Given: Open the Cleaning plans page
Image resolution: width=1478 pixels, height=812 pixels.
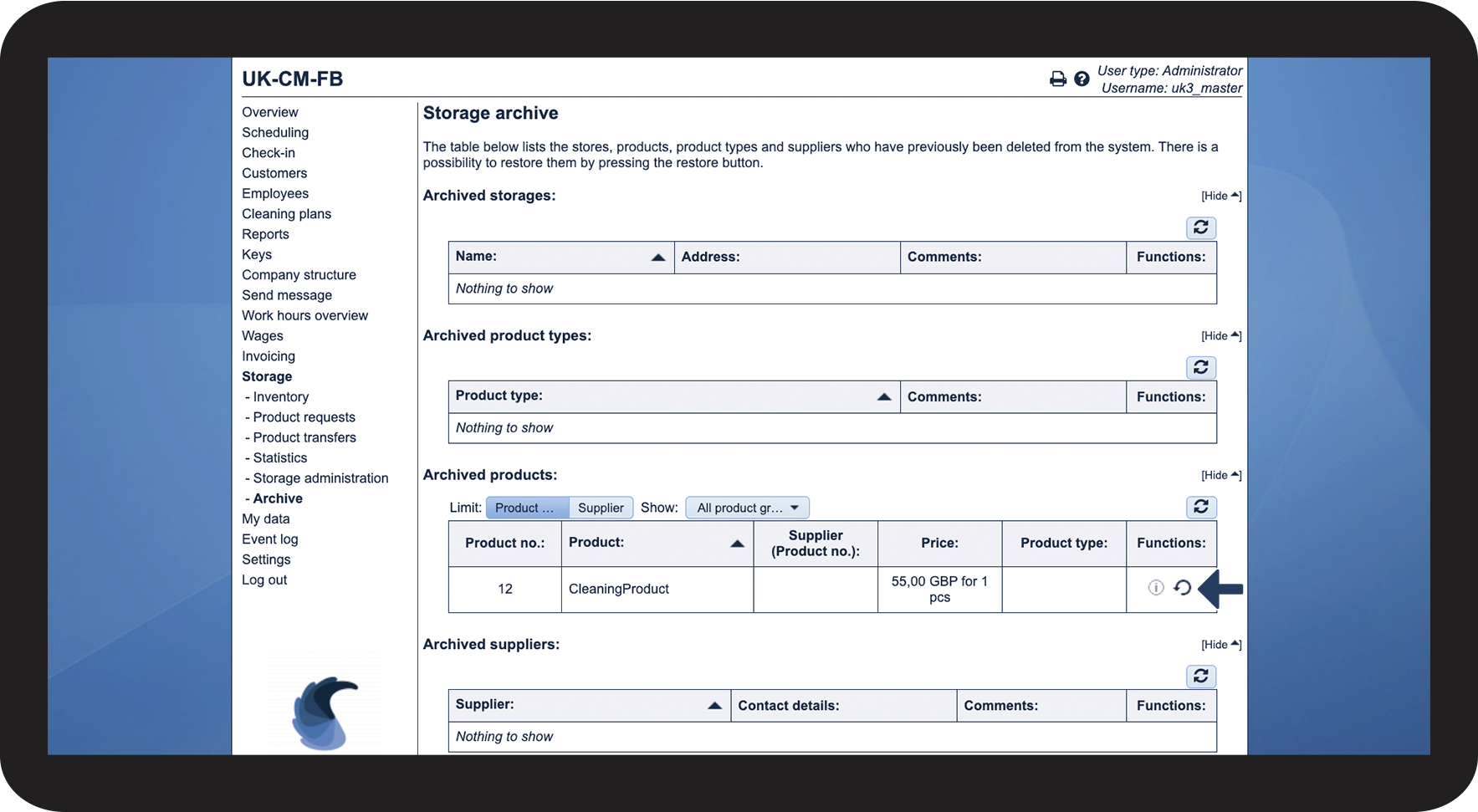Looking at the screenshot, I should click(286, 214).
